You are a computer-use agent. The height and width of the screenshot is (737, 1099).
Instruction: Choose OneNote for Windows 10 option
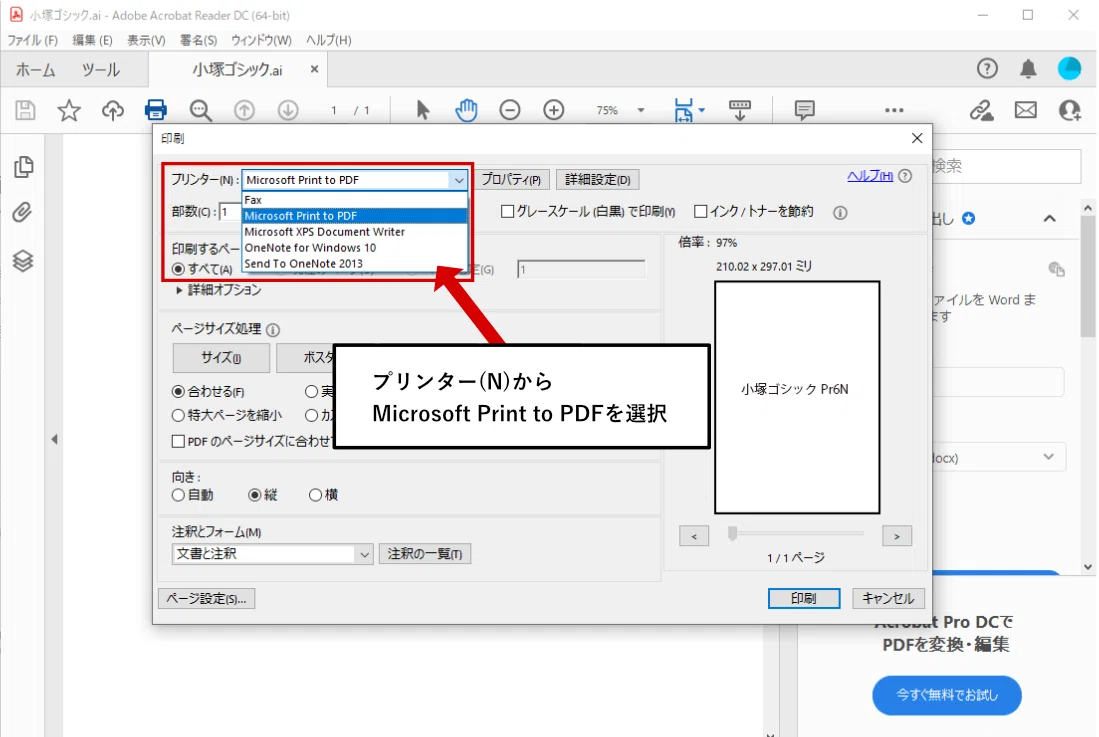pyautogui.click(x=355, y=247)
